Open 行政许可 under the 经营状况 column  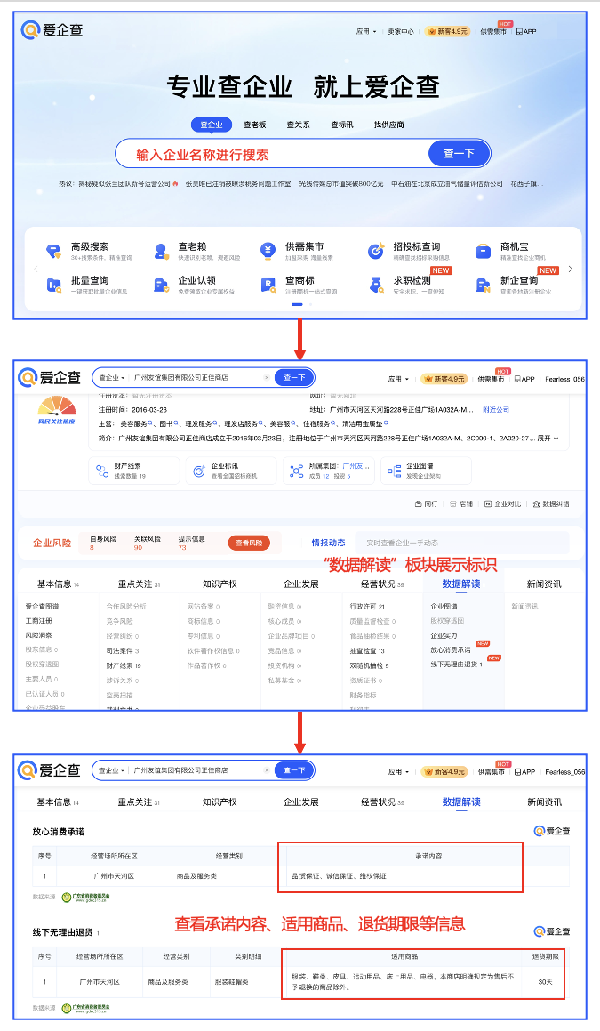[x=367, y=606]
